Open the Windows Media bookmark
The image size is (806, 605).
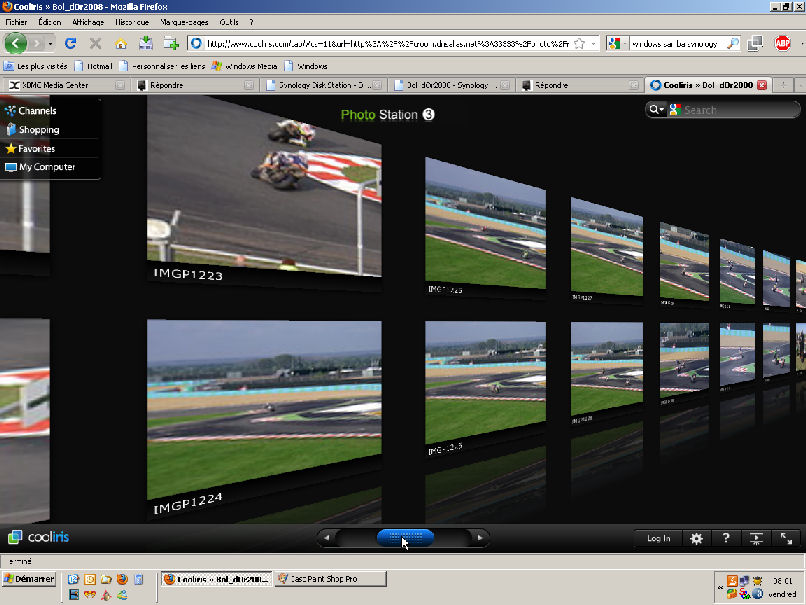point(245,66)
